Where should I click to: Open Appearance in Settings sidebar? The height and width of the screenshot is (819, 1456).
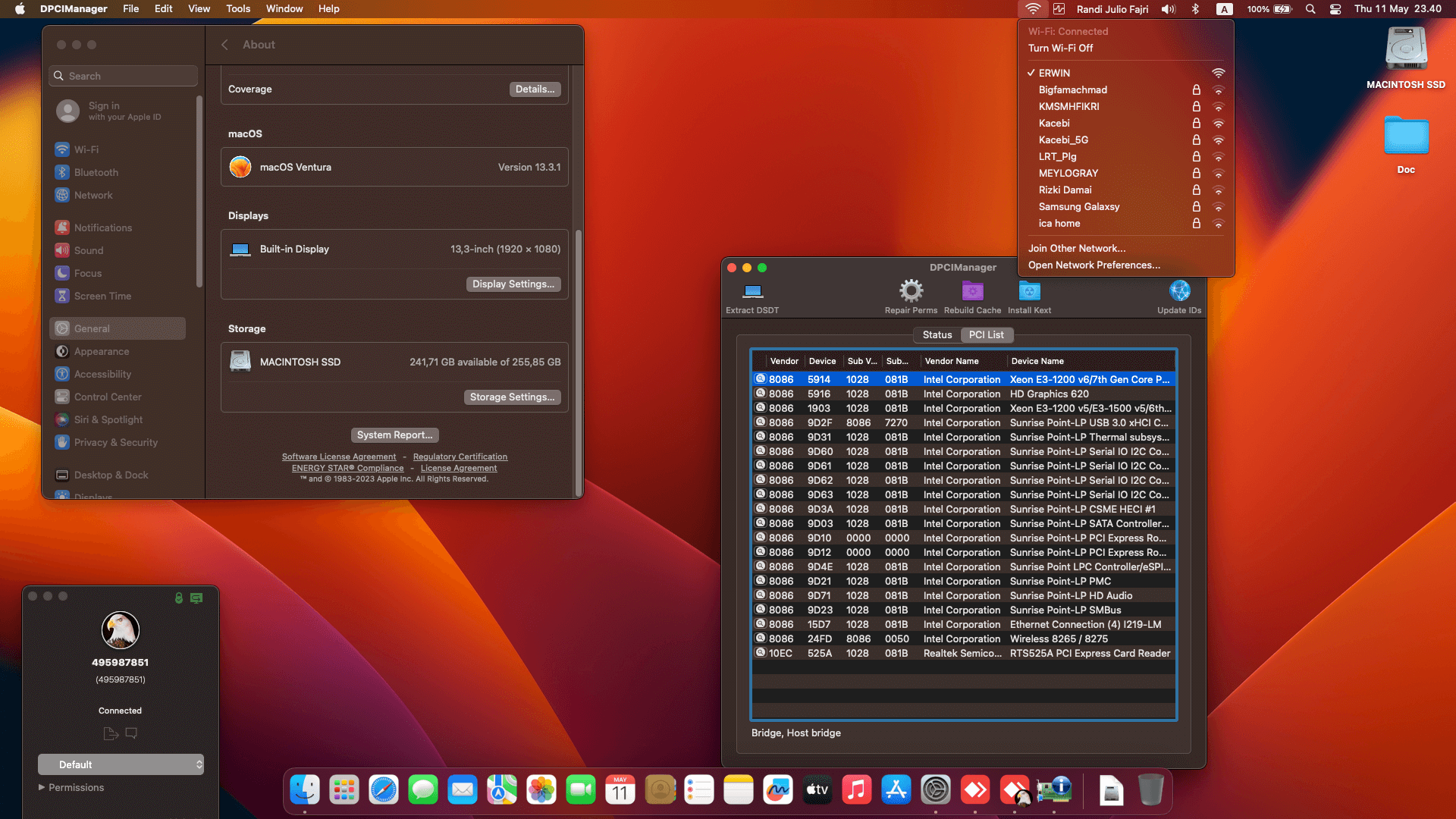pos(118,351)
